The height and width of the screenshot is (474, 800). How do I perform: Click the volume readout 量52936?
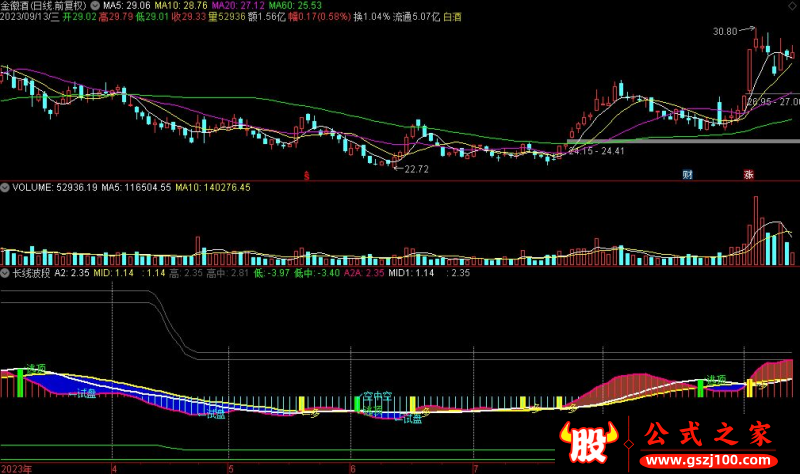tap(227, 17)
